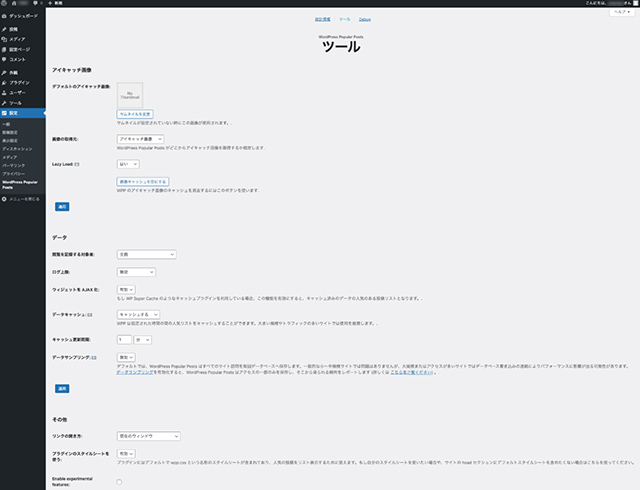Open プラグインのスタイルシートを使う dropdown

(126, 454)
